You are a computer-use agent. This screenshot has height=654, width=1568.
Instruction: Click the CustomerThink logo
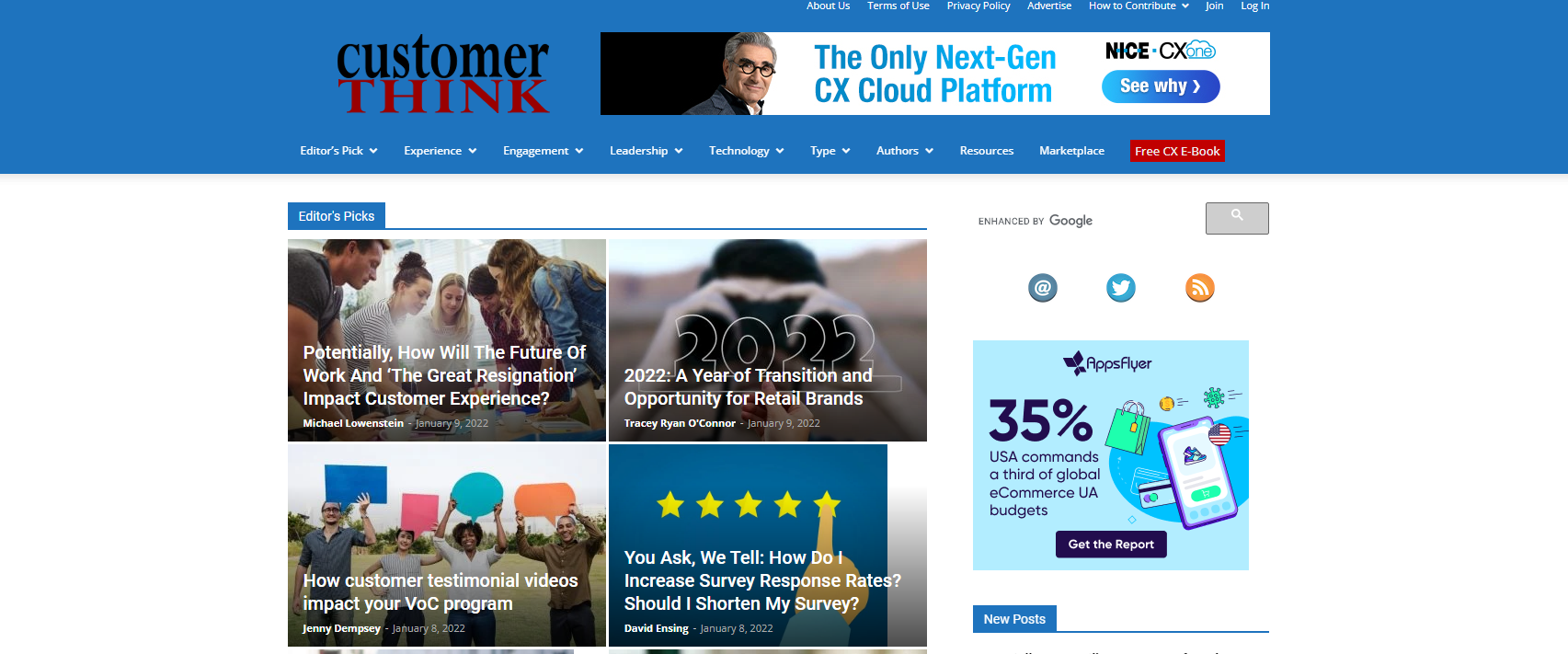point(442,75)
